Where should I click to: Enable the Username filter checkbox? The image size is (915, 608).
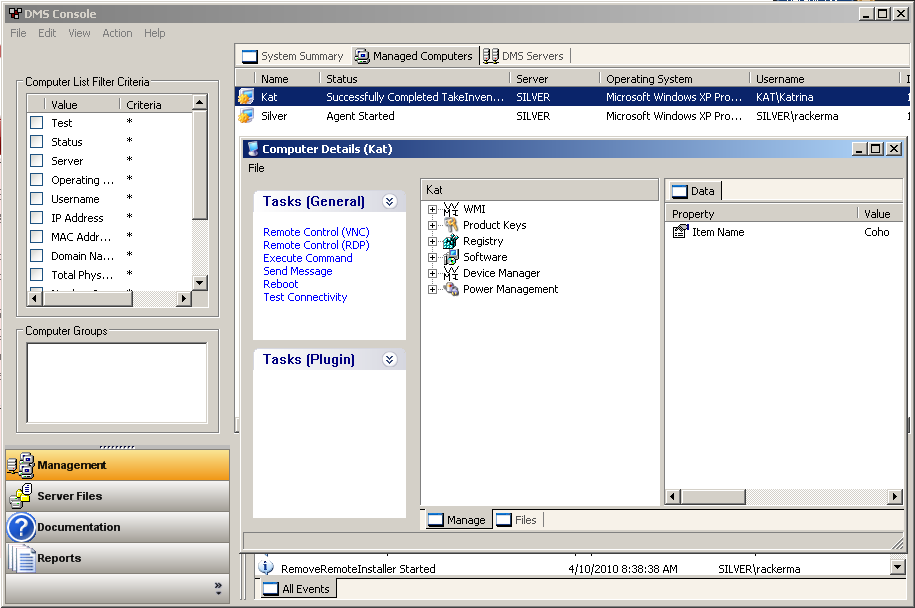tap(37, 198)
